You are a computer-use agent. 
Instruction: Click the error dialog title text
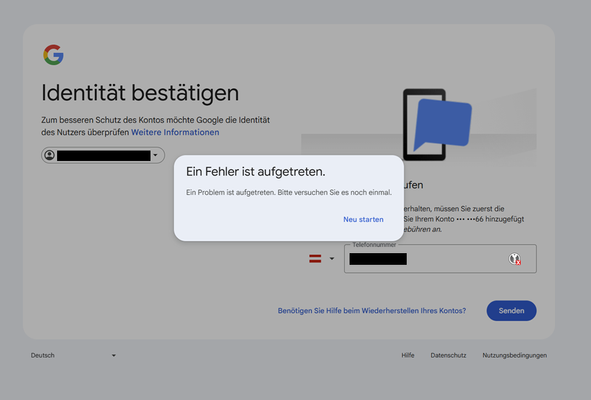[256, 172]
